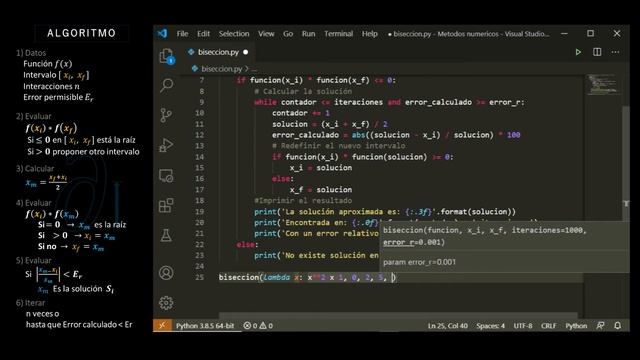Screen dimensions: 640x360
Task: Click 'param error_r=0.001' in parameter hint
Action: coord(419,262)
